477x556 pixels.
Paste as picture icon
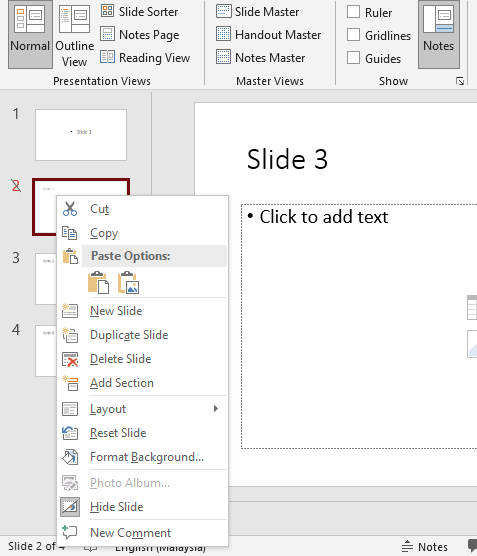pos(128,283)
